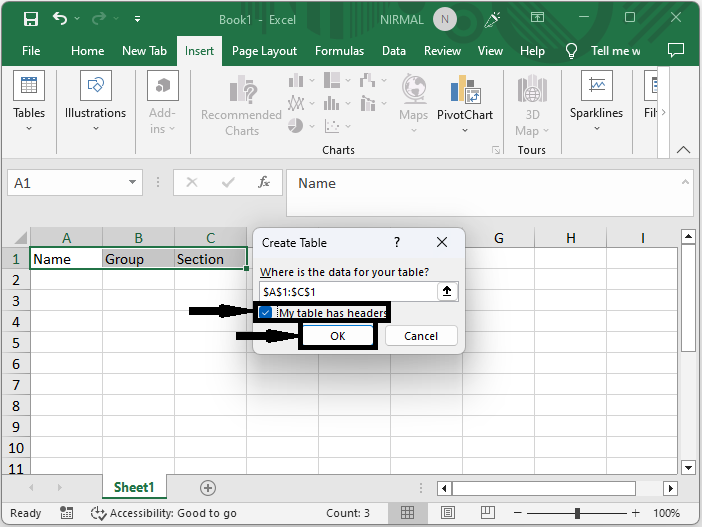Switch to the Home tab
Viewport: 702px width, 527px height.
tap(87, 51)
